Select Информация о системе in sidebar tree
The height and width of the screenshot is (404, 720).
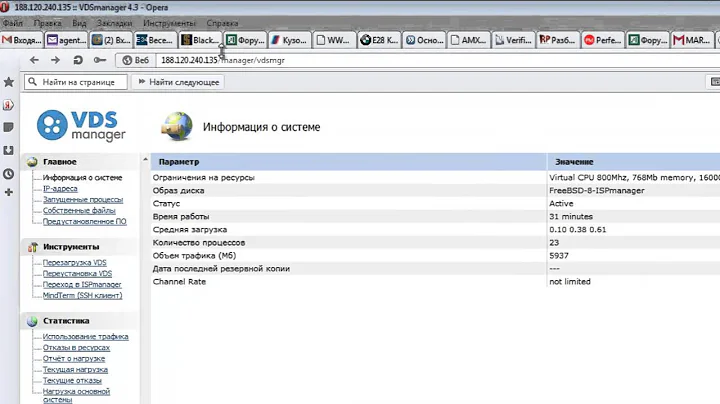click(82, 177)
